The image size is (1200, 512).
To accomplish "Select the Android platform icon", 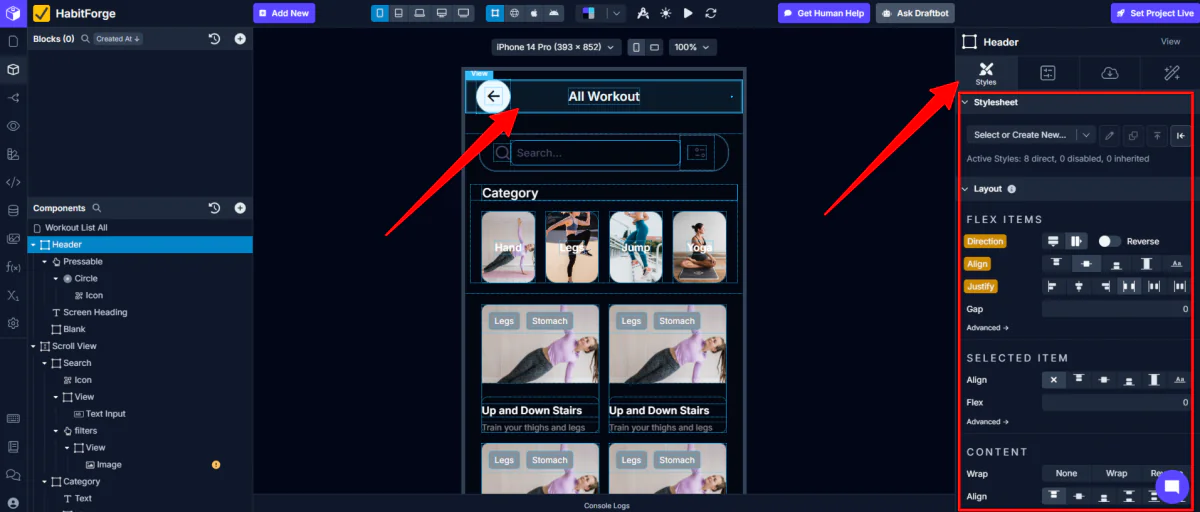I will tap(555, 13).
